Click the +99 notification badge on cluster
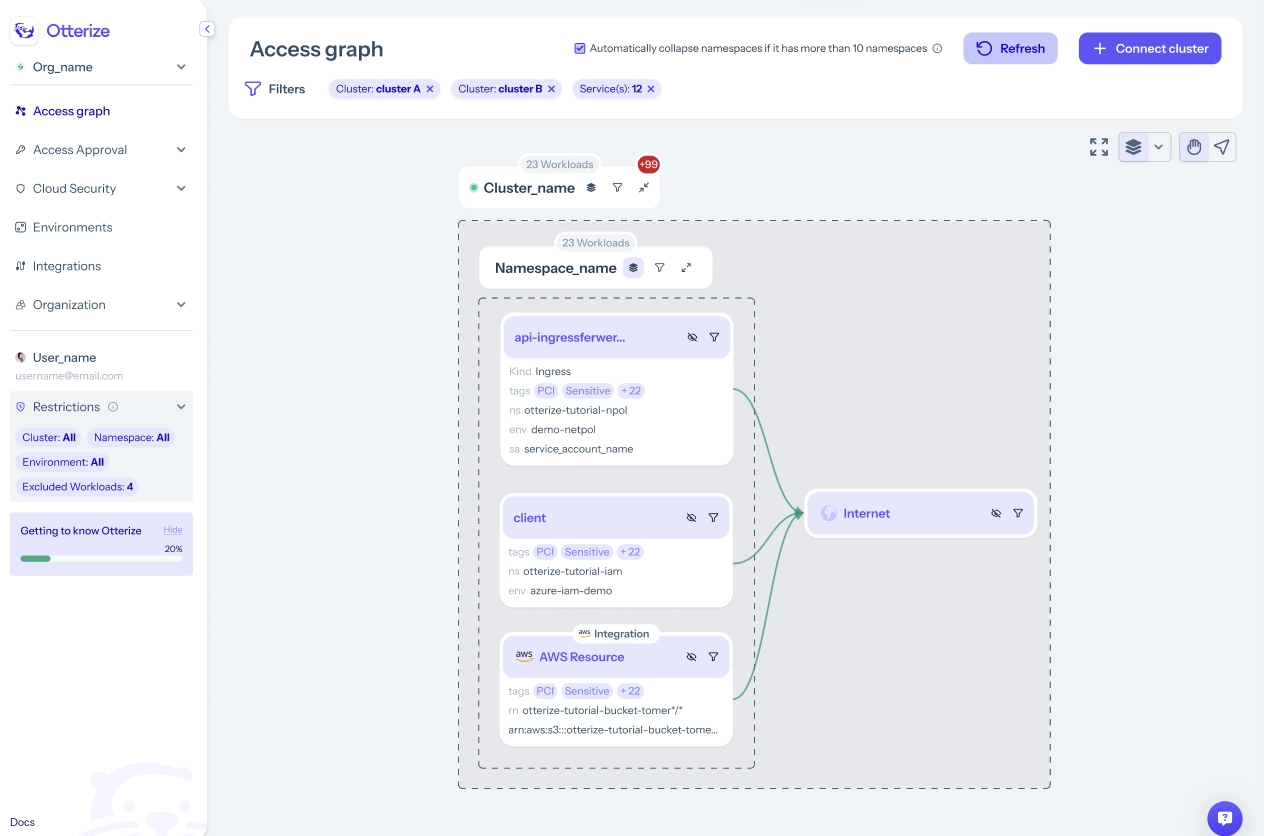The width and height of the screenshot is (1264, 836). pos(649,165)
